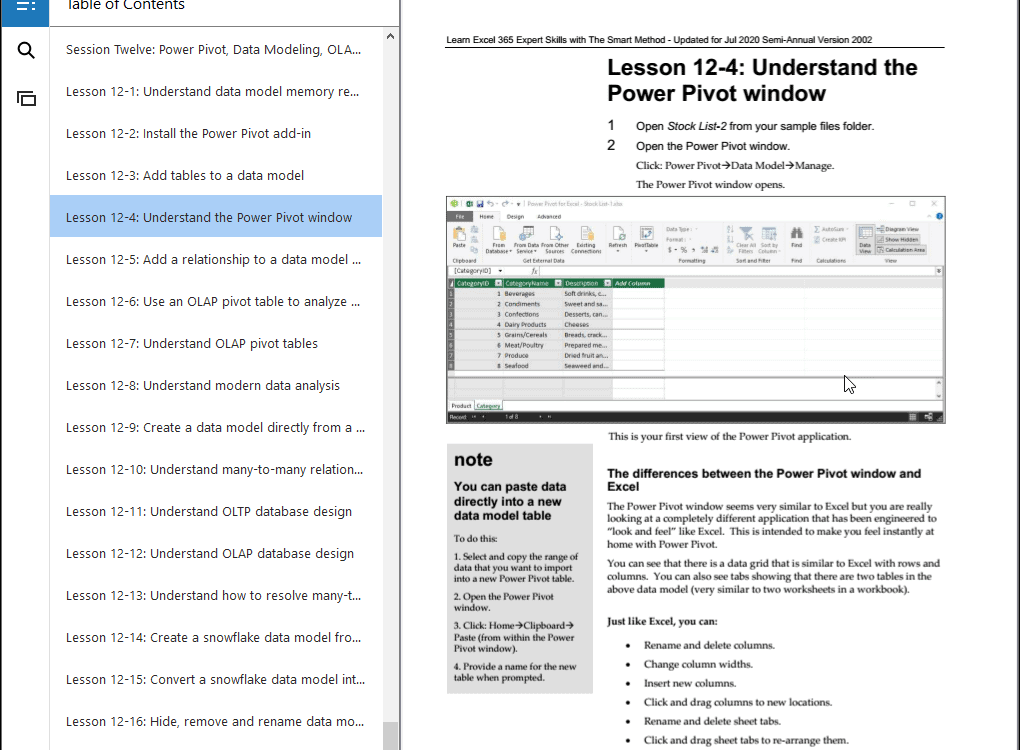The width and height of the screenshot is (1020, 750).
Task: Click the Table of Contents sidebar icon
Action: pos(25,7)
